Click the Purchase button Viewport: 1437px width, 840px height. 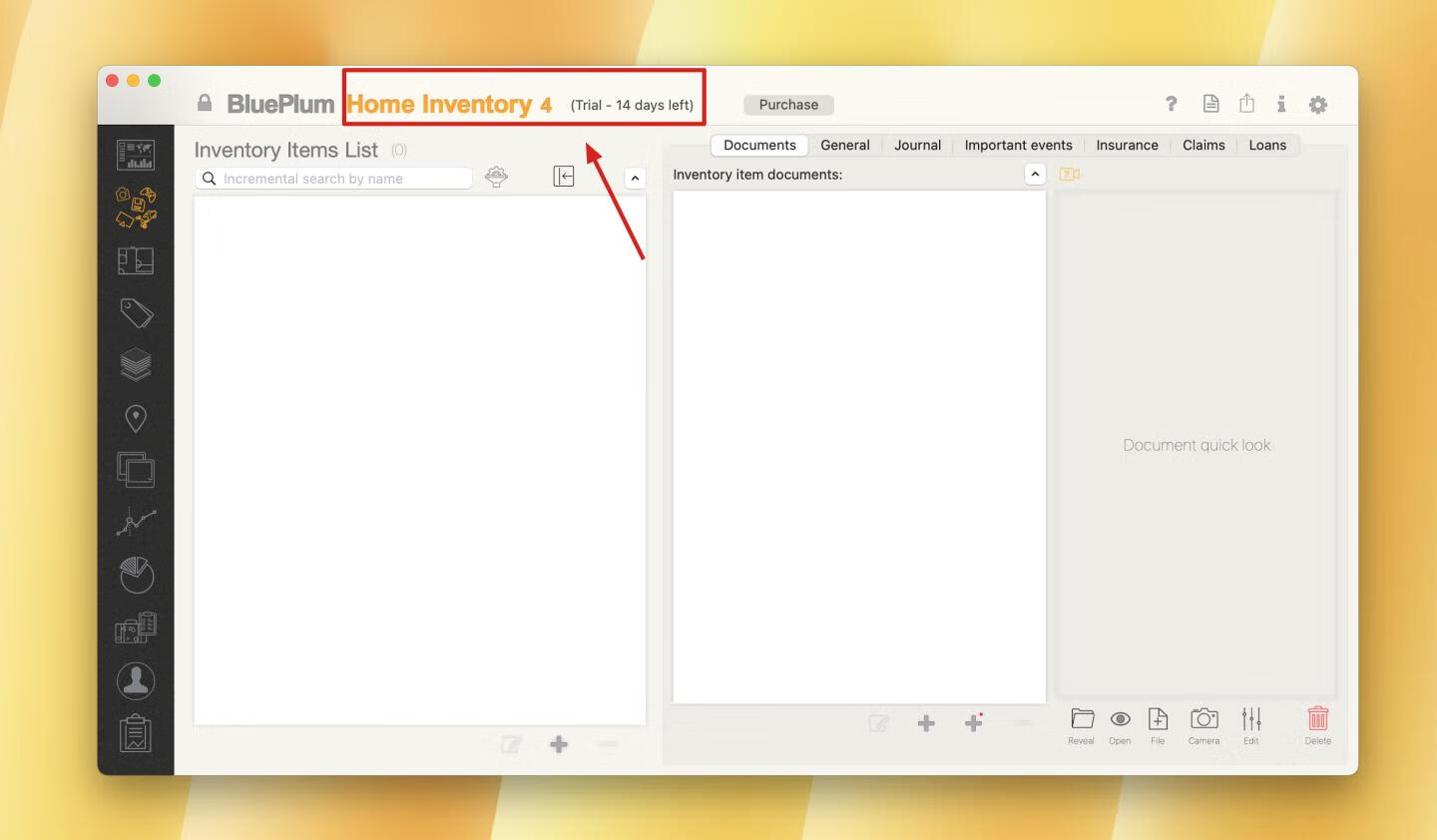tap(788, 105)
